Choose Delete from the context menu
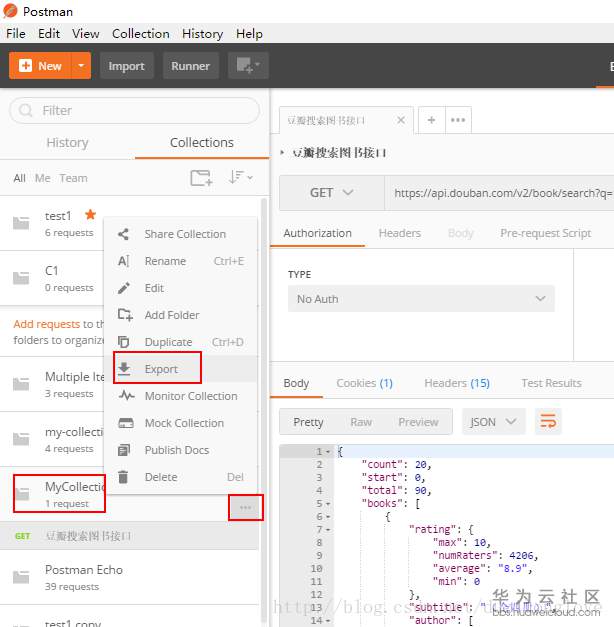The width and height of the screenshot is (614, 627). (x=181, y=477)
